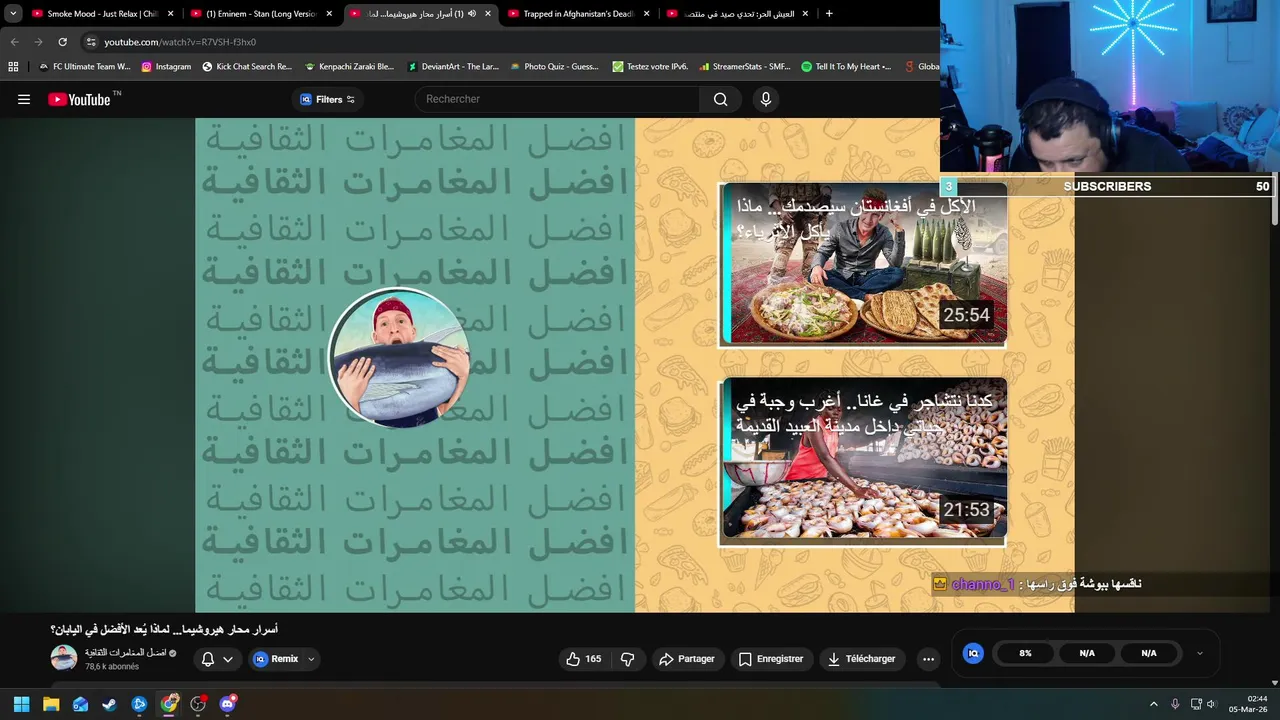Focus the Rechercher search field
Screen dimensions: 1280x720
pyautogui.click(x=557, y=99)
